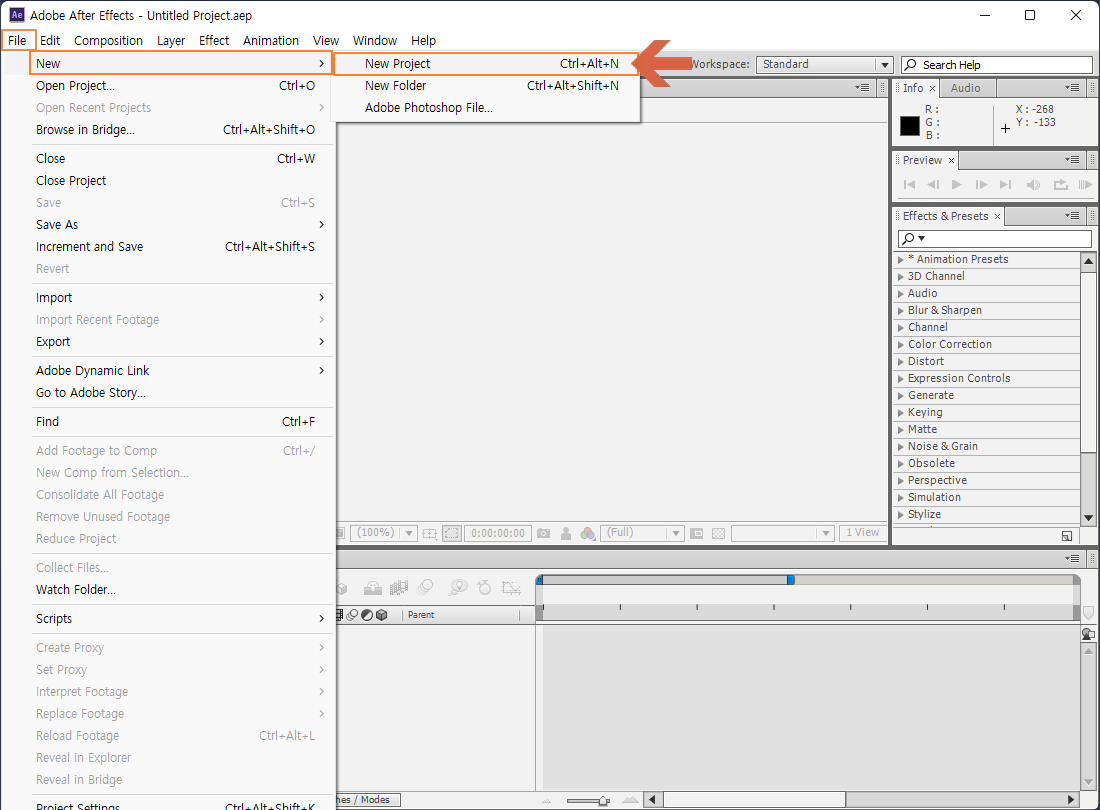Open the Preview panel options menu icon
This screenshot has height=810, width=1100.
(x=1072, y=160)
